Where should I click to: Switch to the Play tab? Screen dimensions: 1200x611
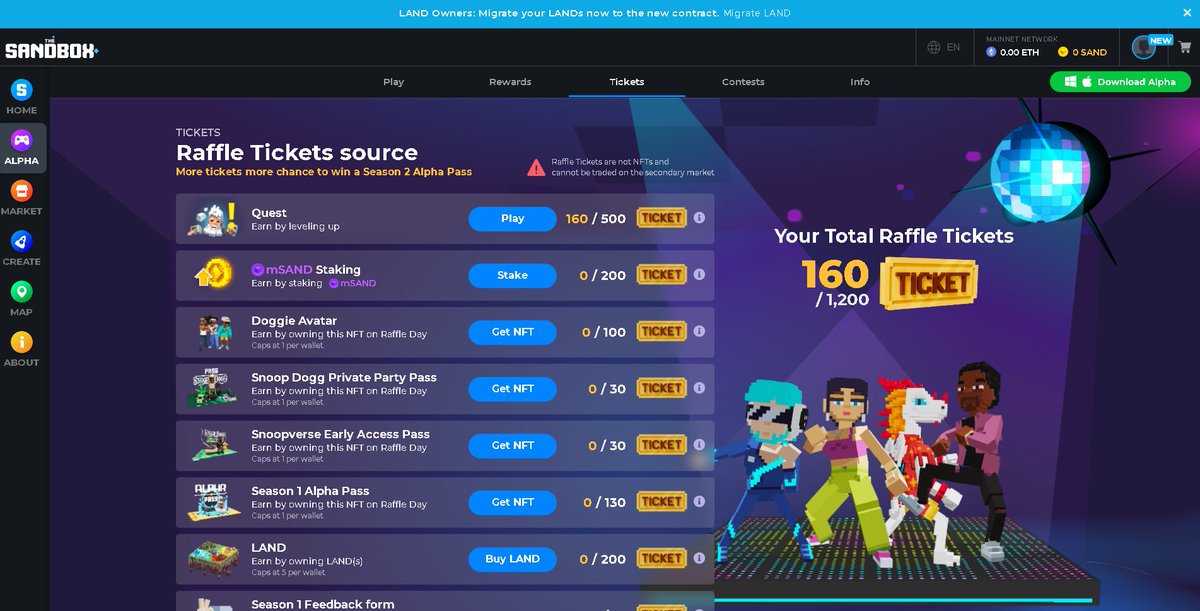(394, 82)
